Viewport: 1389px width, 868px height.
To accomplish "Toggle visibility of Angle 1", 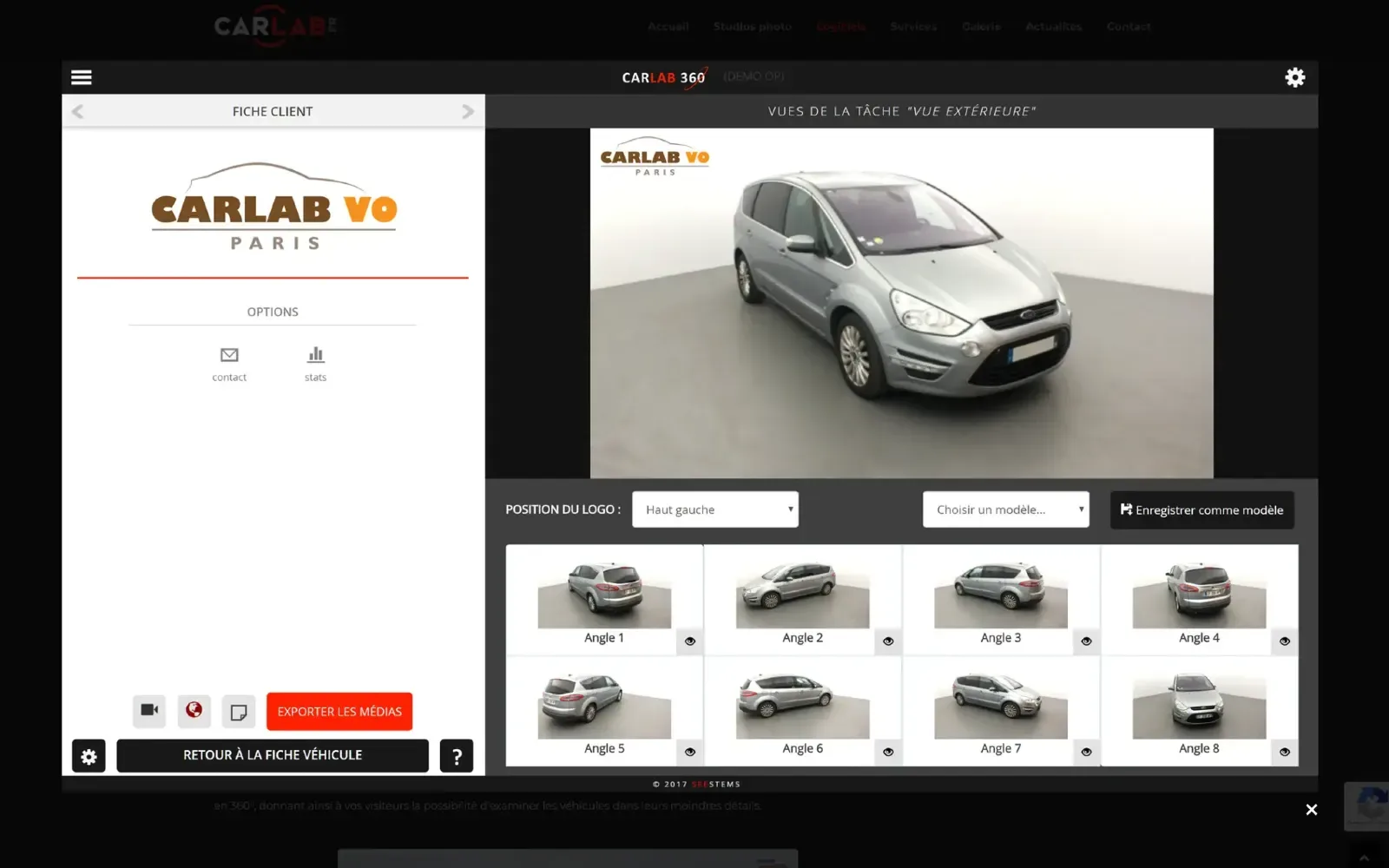I will 690,641.
